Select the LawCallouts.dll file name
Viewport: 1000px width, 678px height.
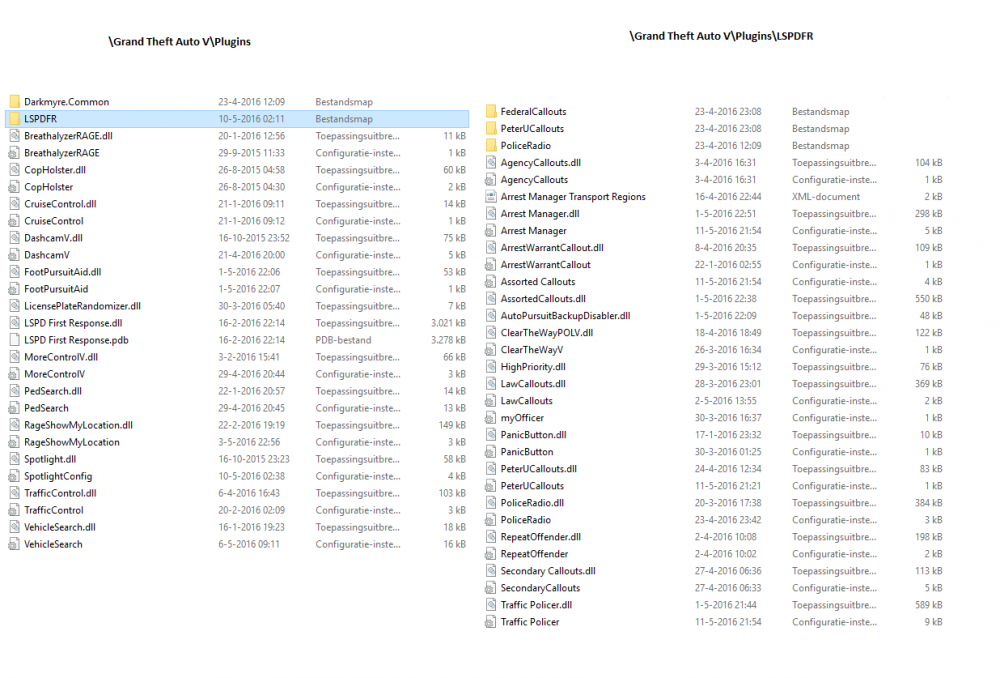[x=533, y=383]
